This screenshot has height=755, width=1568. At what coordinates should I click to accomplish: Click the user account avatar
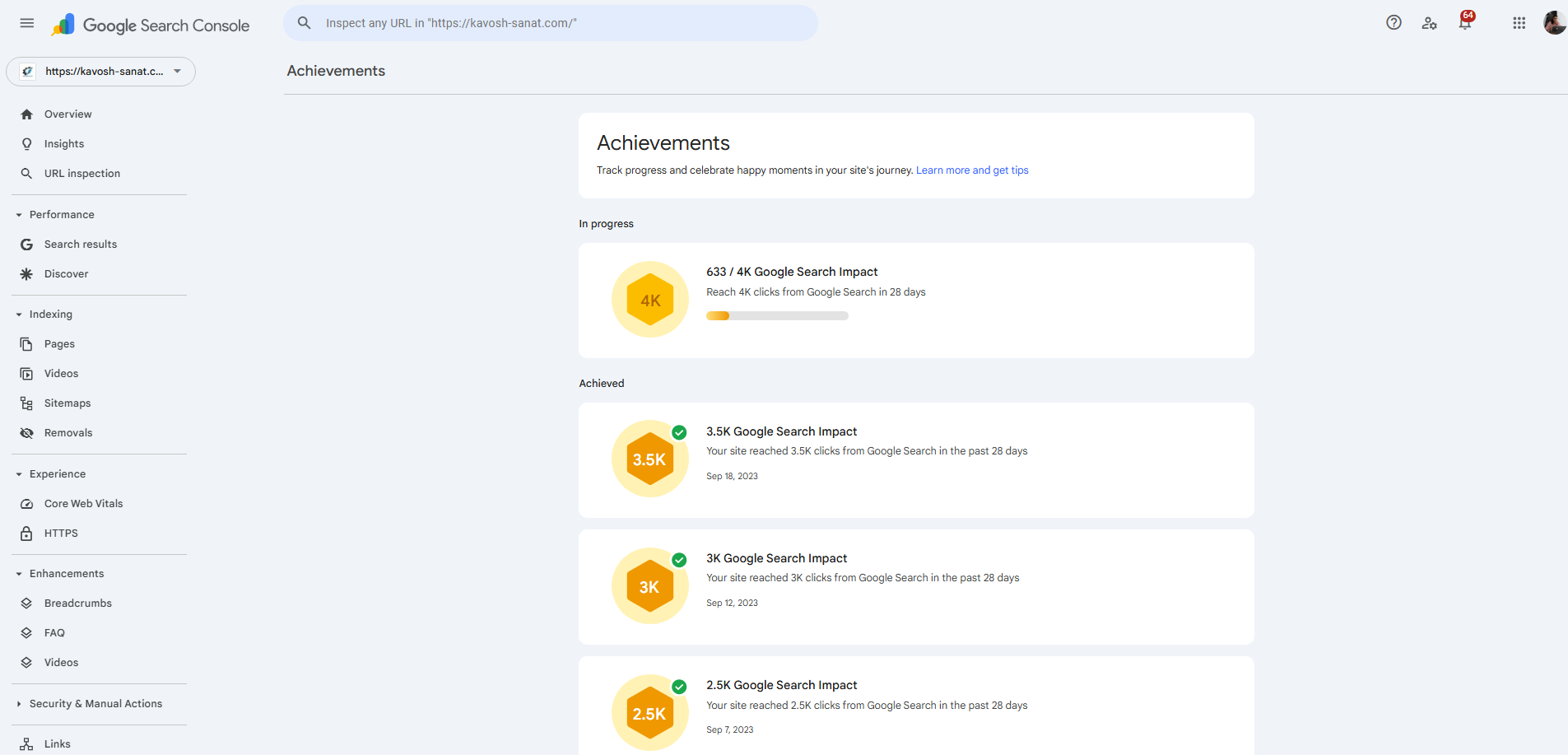(1554, 23)
